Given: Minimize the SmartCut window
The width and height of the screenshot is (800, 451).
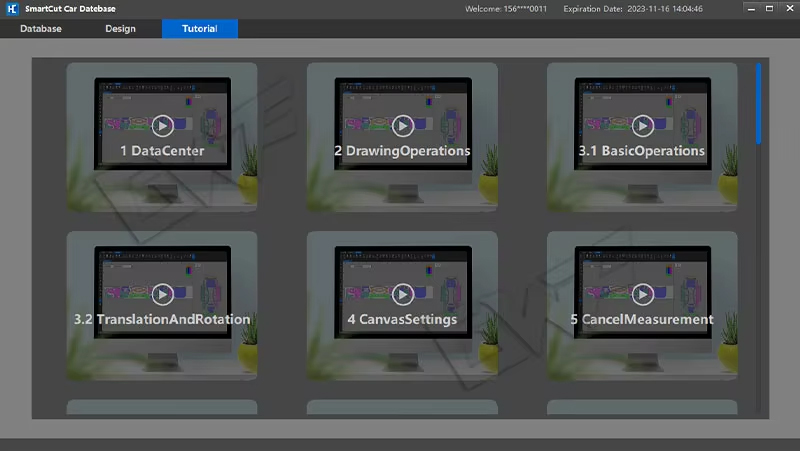Looking at the screenshot, I should tap(751, 9).
